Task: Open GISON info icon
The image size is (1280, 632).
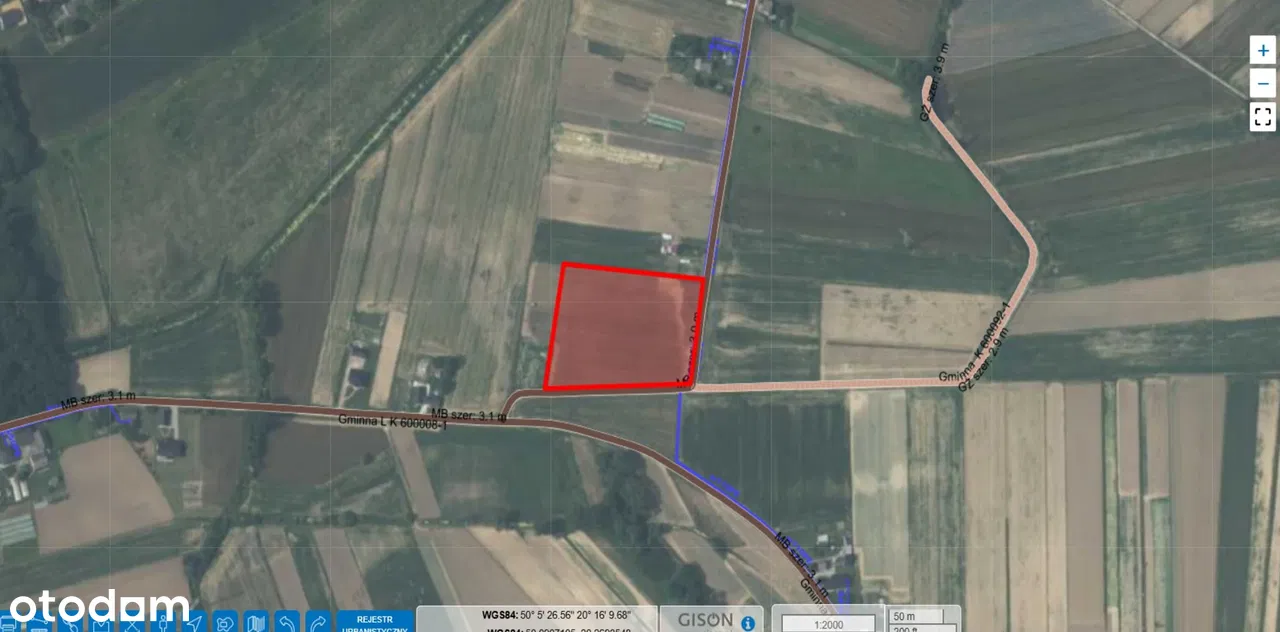Action: coord(747,622)
